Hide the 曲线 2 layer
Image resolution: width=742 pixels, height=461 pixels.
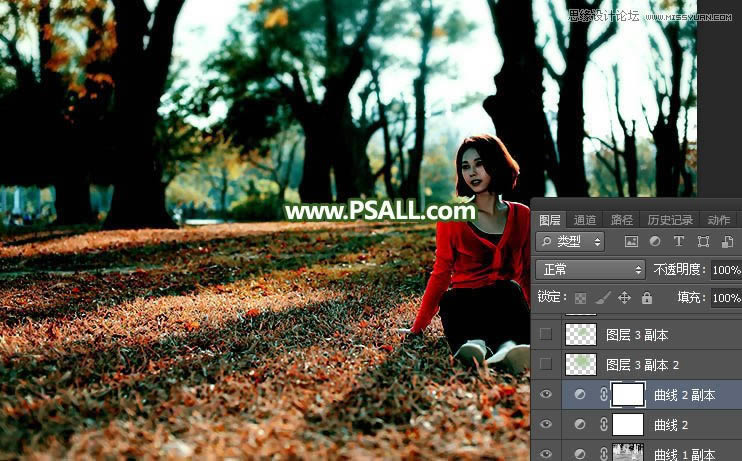coord(545,425)
